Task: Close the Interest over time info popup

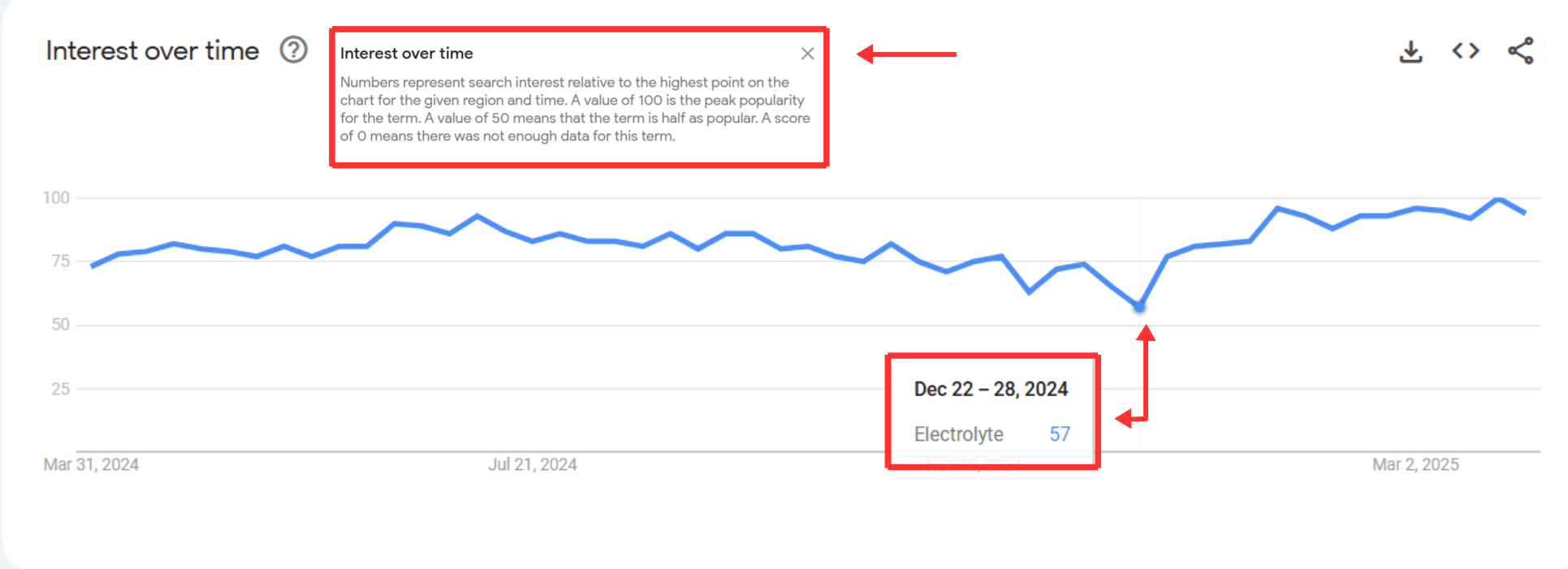Action: point(807,54)
